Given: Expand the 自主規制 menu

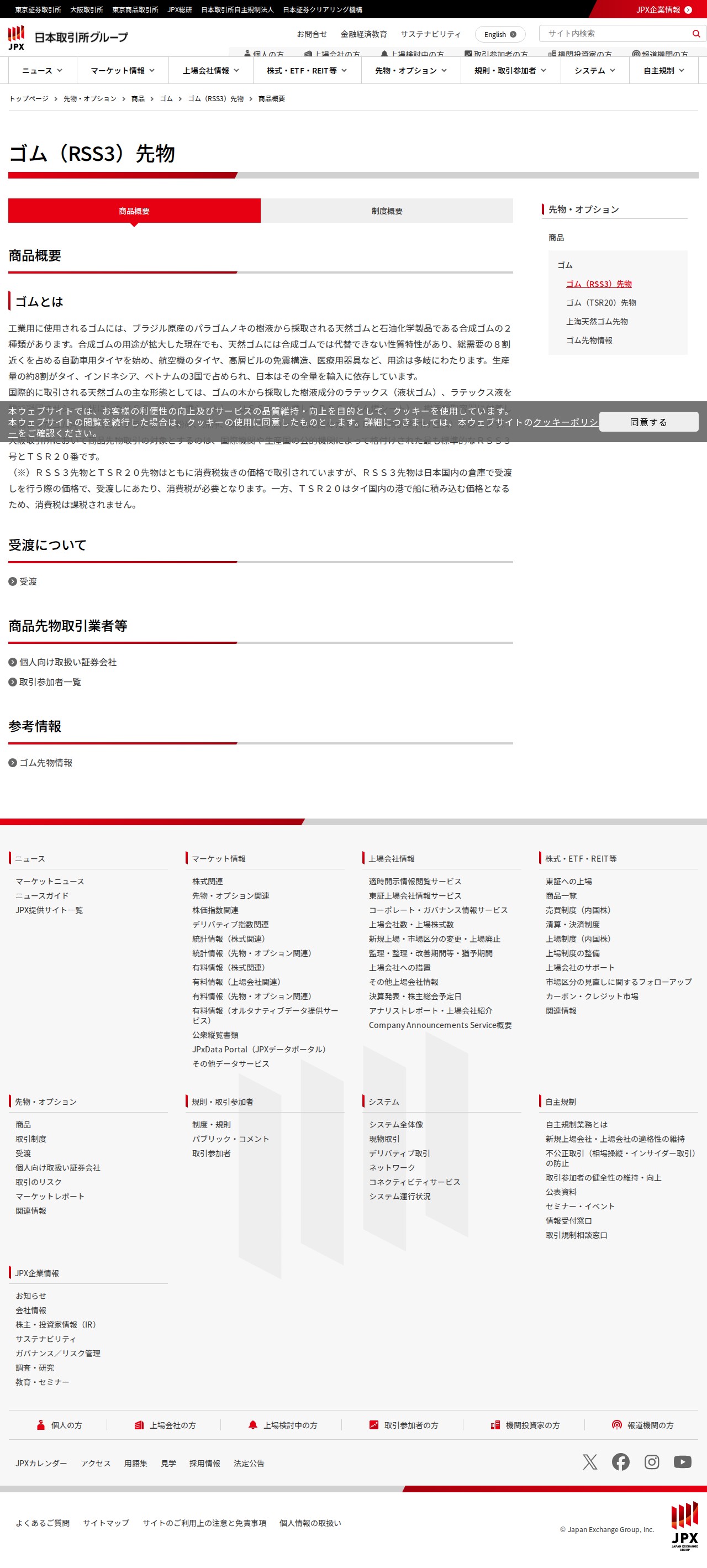Looking at the screenshot, I should coord(664,71).
